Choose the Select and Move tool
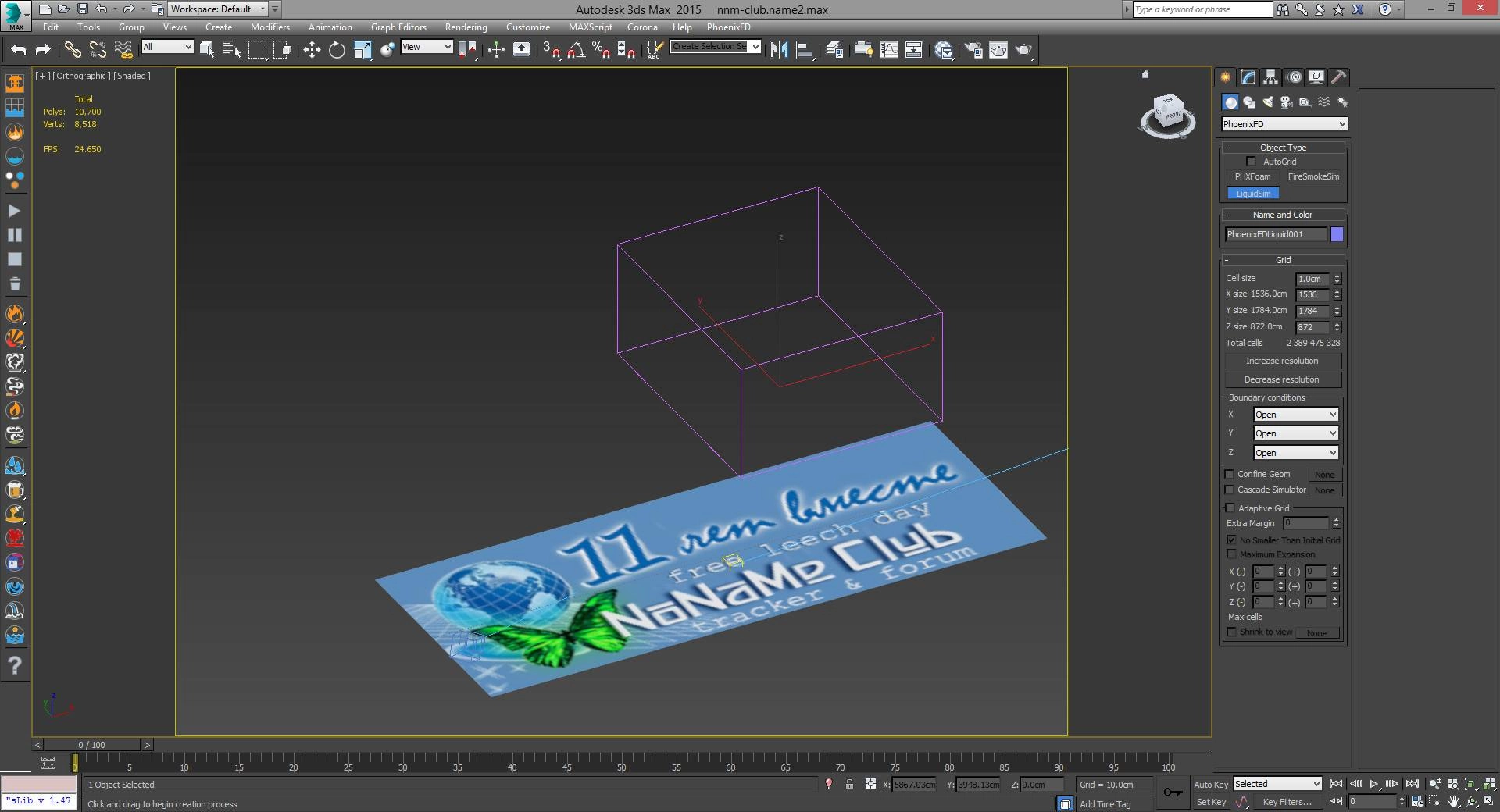This screenshot has width=1500, height=812. point(312,50)
